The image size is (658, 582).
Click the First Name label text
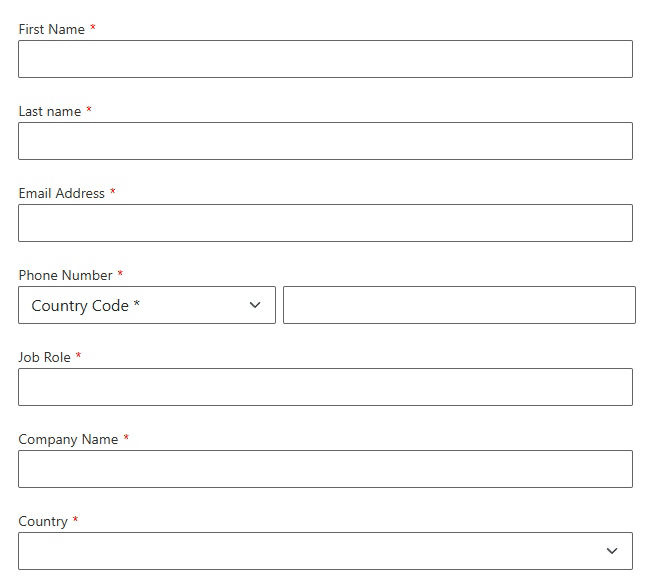tap(51, 30)
